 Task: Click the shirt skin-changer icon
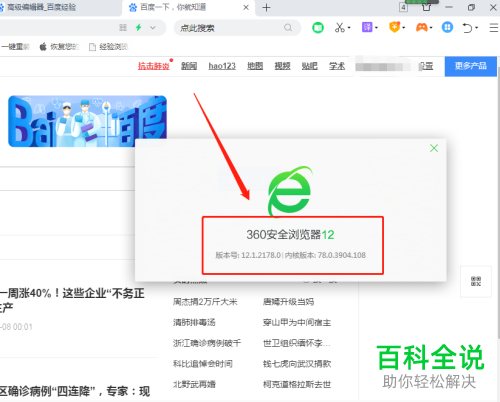tap(426, 7)
